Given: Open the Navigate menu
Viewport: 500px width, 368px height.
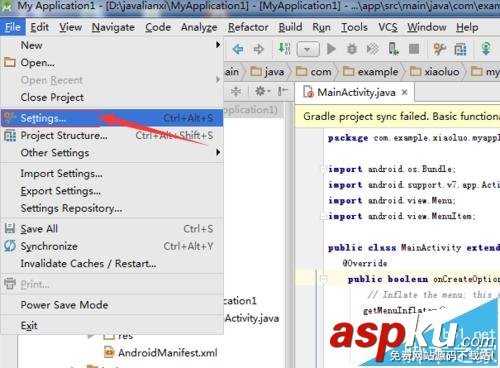Looking at the screenshot, I should [x=113, y=27].
